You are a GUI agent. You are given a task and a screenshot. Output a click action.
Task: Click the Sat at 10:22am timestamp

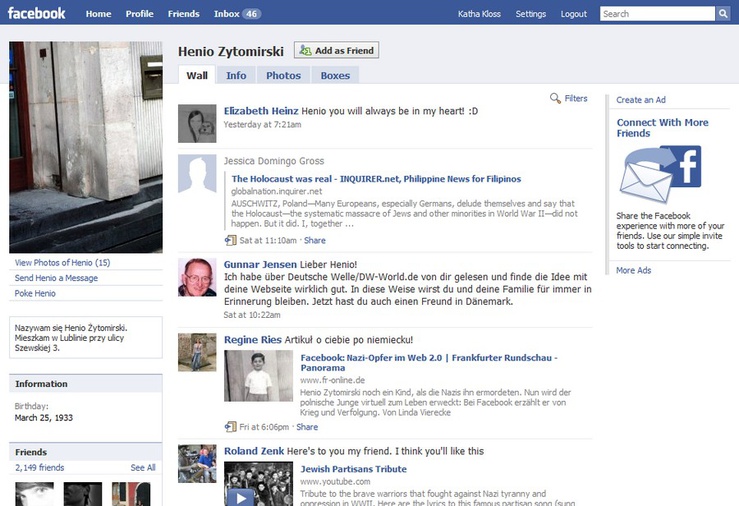[252, 315]
